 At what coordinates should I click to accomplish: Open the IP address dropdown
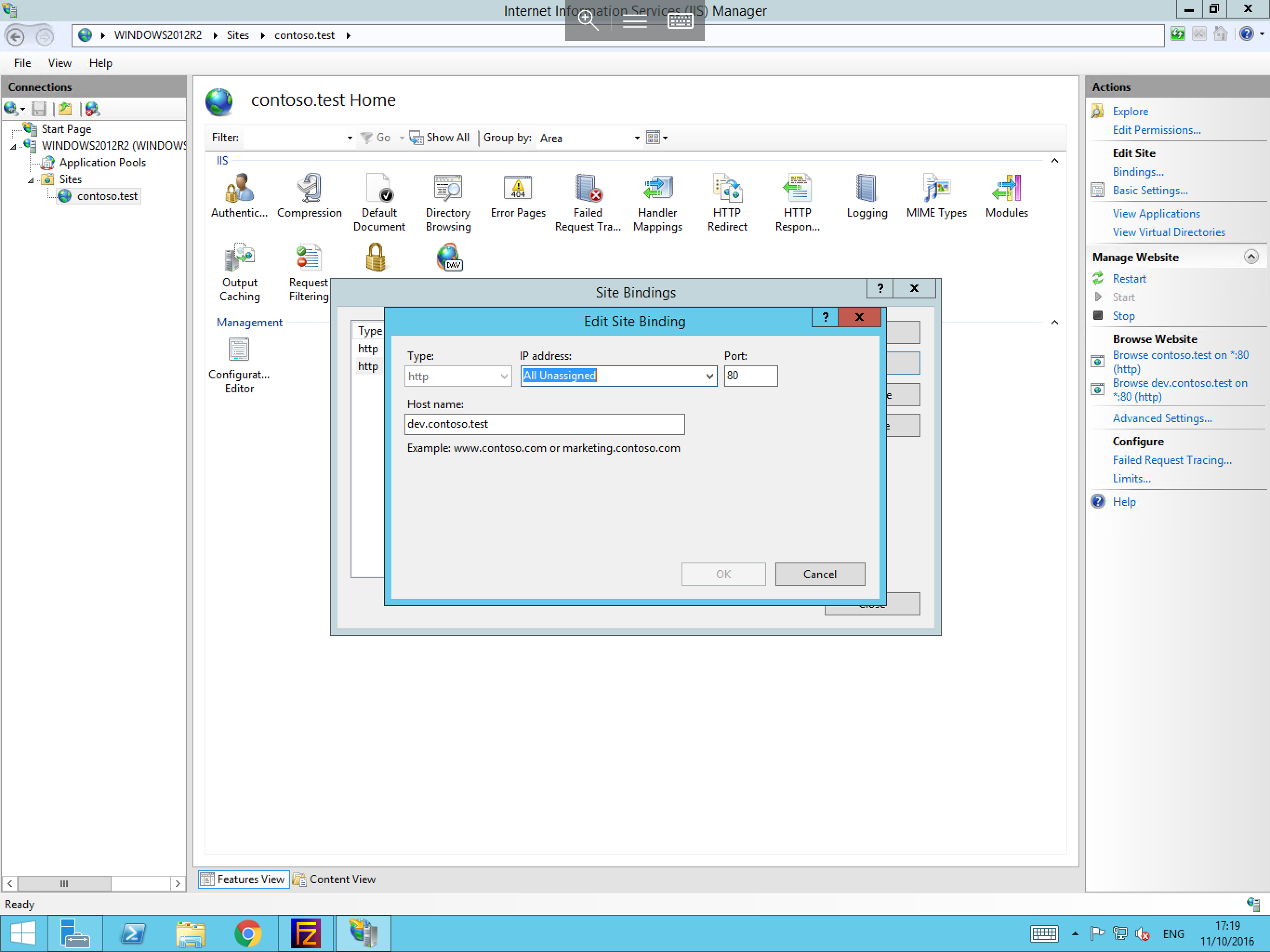coord(710,376)
